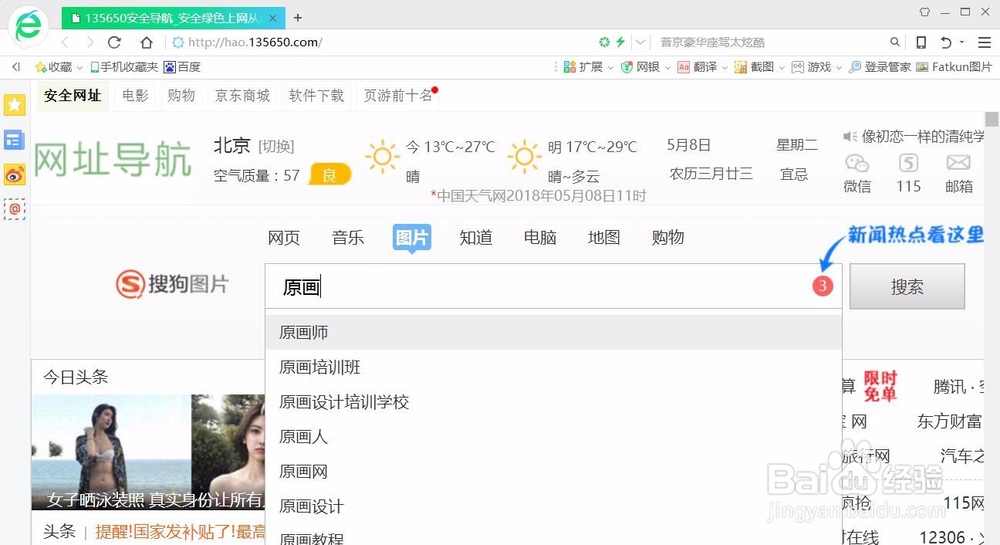Choose suggestion 原画设计

554,506
